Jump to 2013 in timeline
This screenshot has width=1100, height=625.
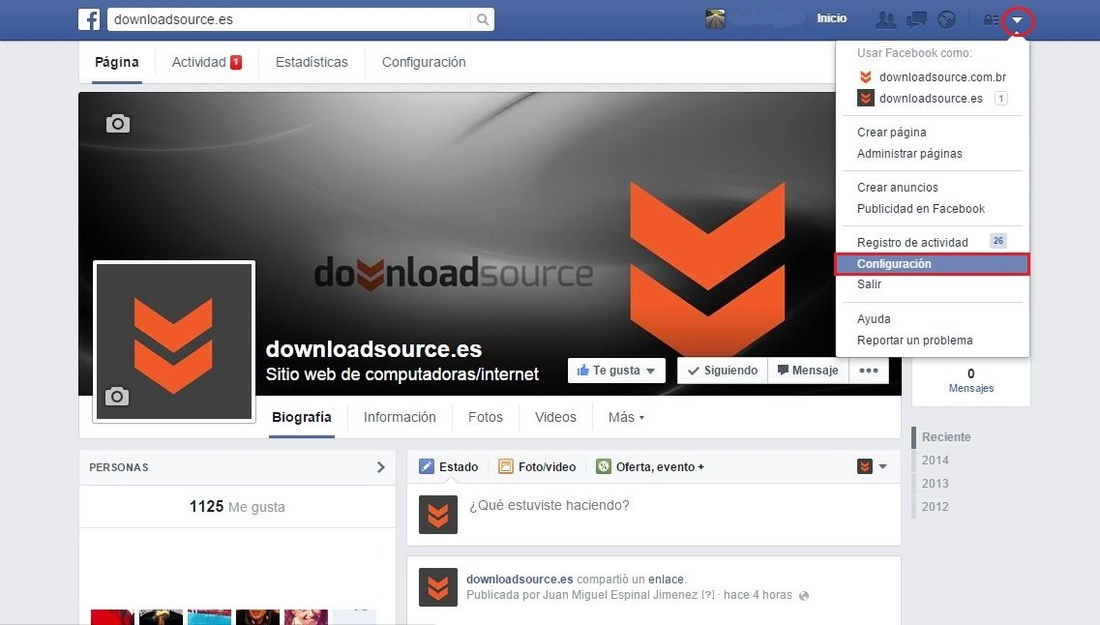click(x=935, y=483)
